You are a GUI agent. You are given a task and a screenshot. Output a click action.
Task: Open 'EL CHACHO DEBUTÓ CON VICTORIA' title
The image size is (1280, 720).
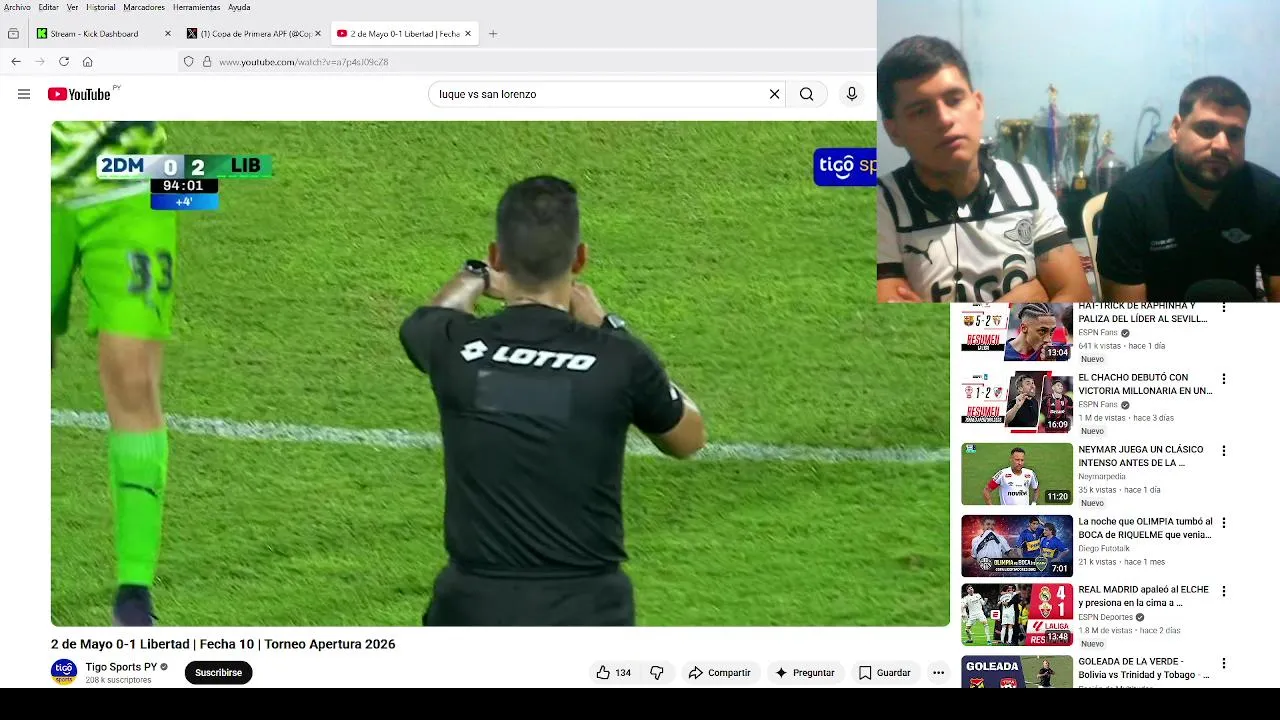(x=1145, y=384)
